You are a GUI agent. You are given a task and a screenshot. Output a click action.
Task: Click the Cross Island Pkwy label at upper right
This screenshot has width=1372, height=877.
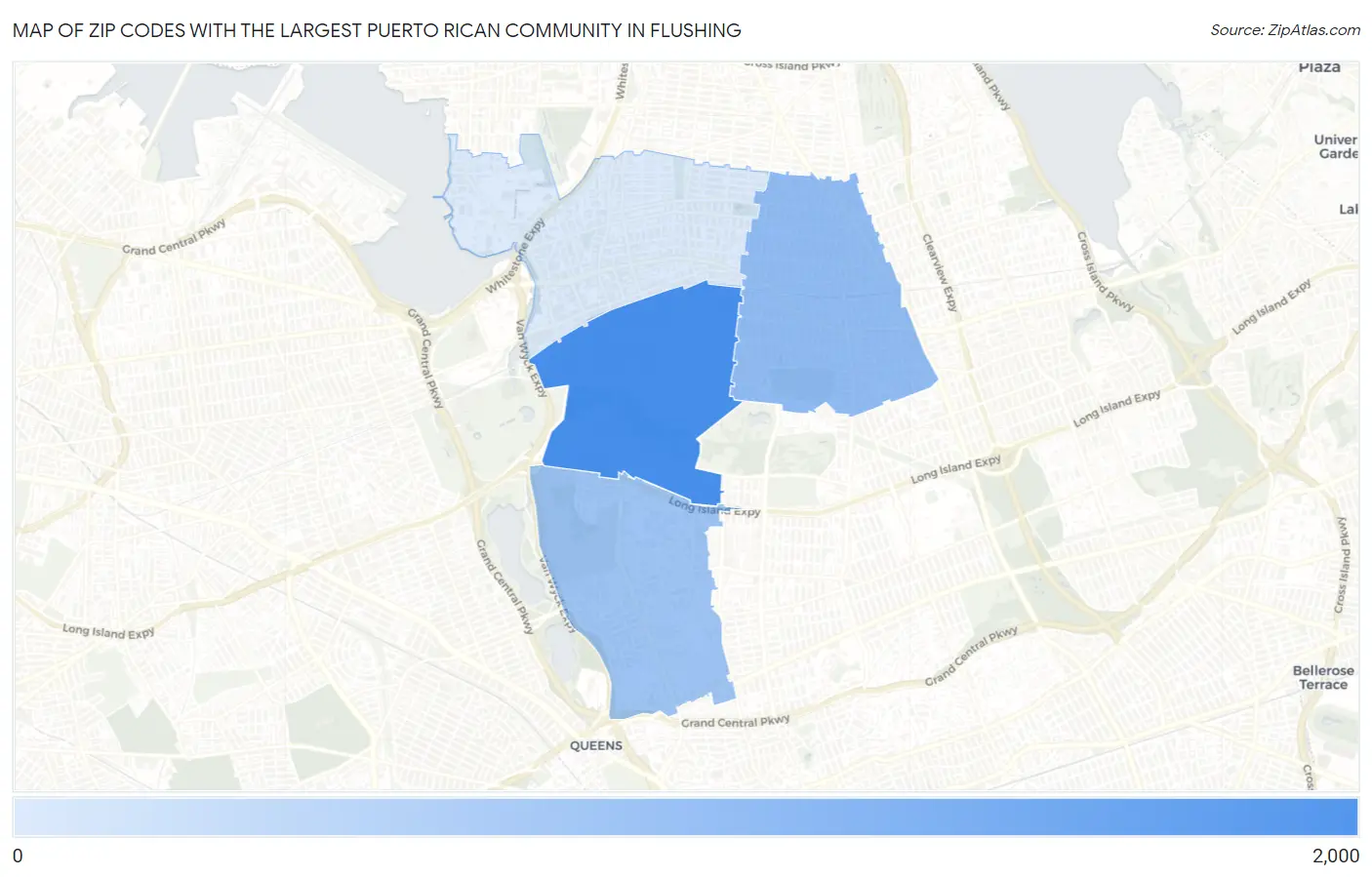1105,272
